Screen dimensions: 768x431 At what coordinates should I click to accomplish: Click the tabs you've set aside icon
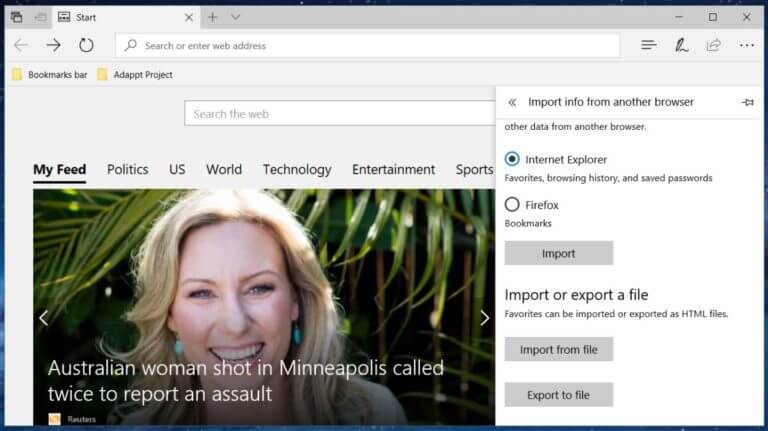[17, 17]
